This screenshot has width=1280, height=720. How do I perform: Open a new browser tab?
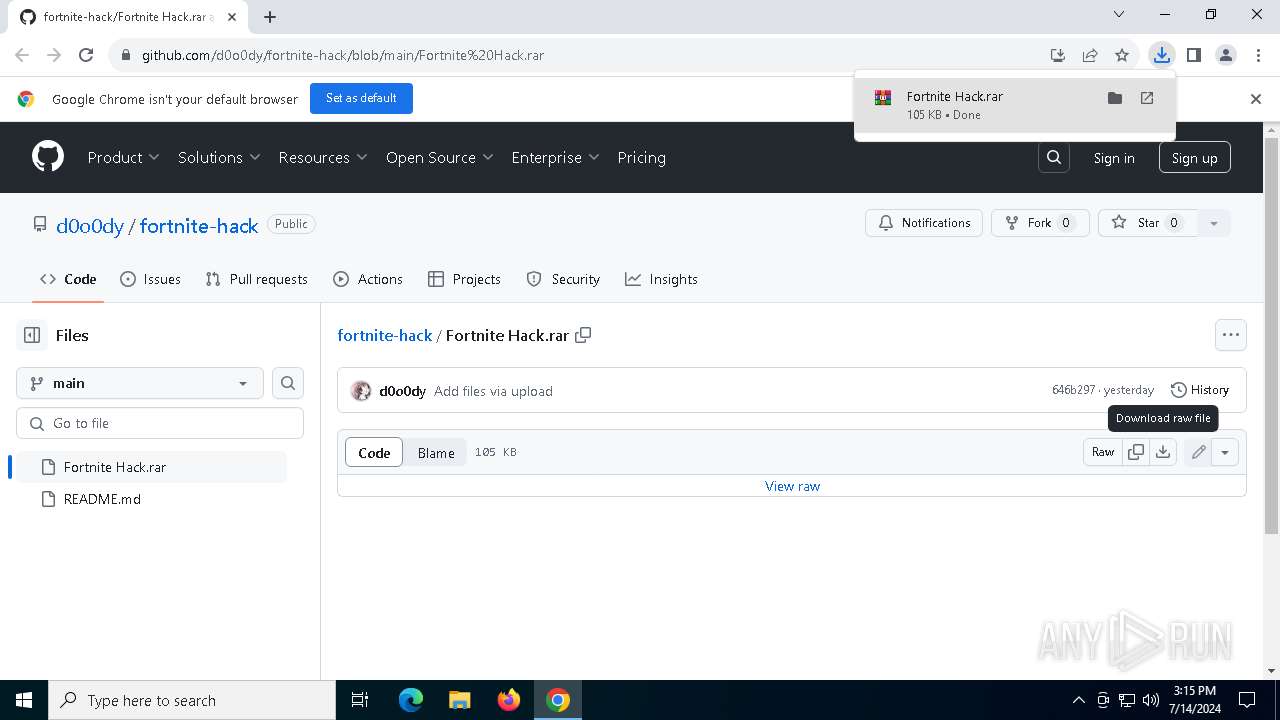(270, 17)
